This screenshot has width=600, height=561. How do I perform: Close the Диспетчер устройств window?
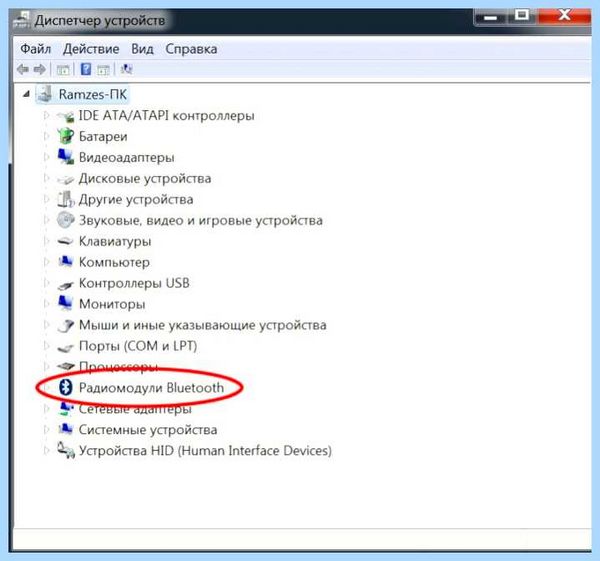point(565,16)
